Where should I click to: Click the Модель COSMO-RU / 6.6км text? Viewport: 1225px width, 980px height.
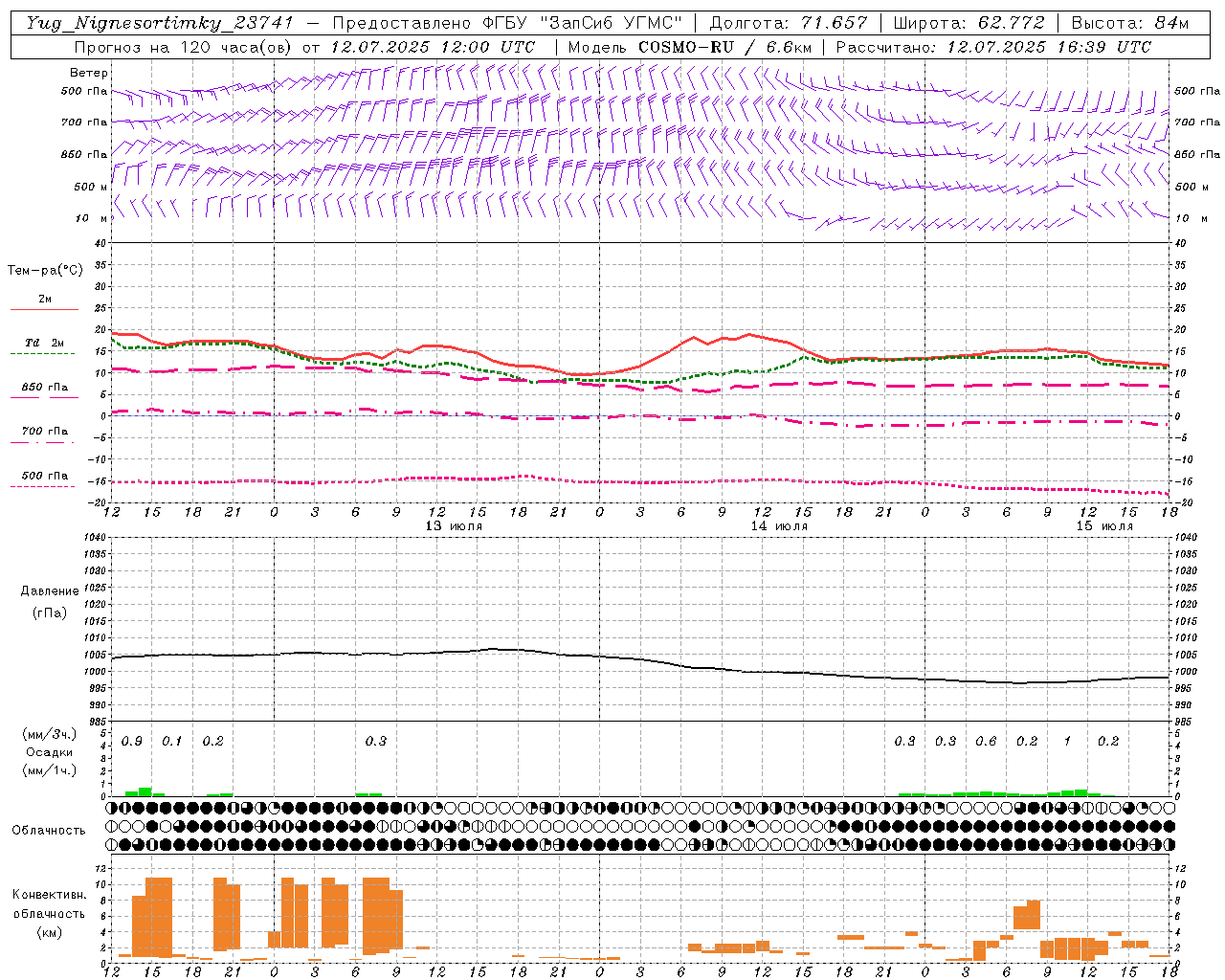(x=690, y=47)
